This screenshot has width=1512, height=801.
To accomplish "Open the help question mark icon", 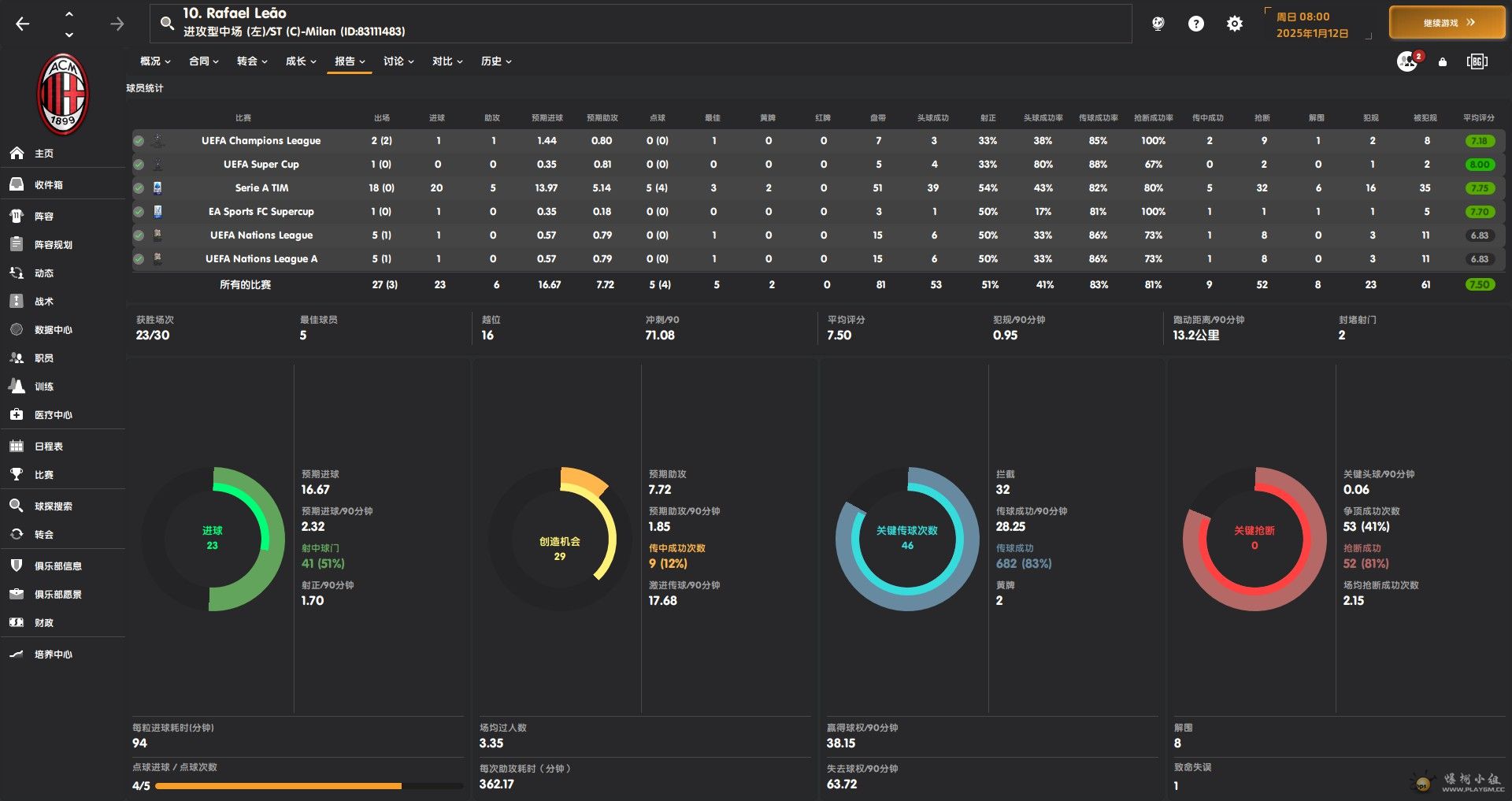I will pos(1195,24).
